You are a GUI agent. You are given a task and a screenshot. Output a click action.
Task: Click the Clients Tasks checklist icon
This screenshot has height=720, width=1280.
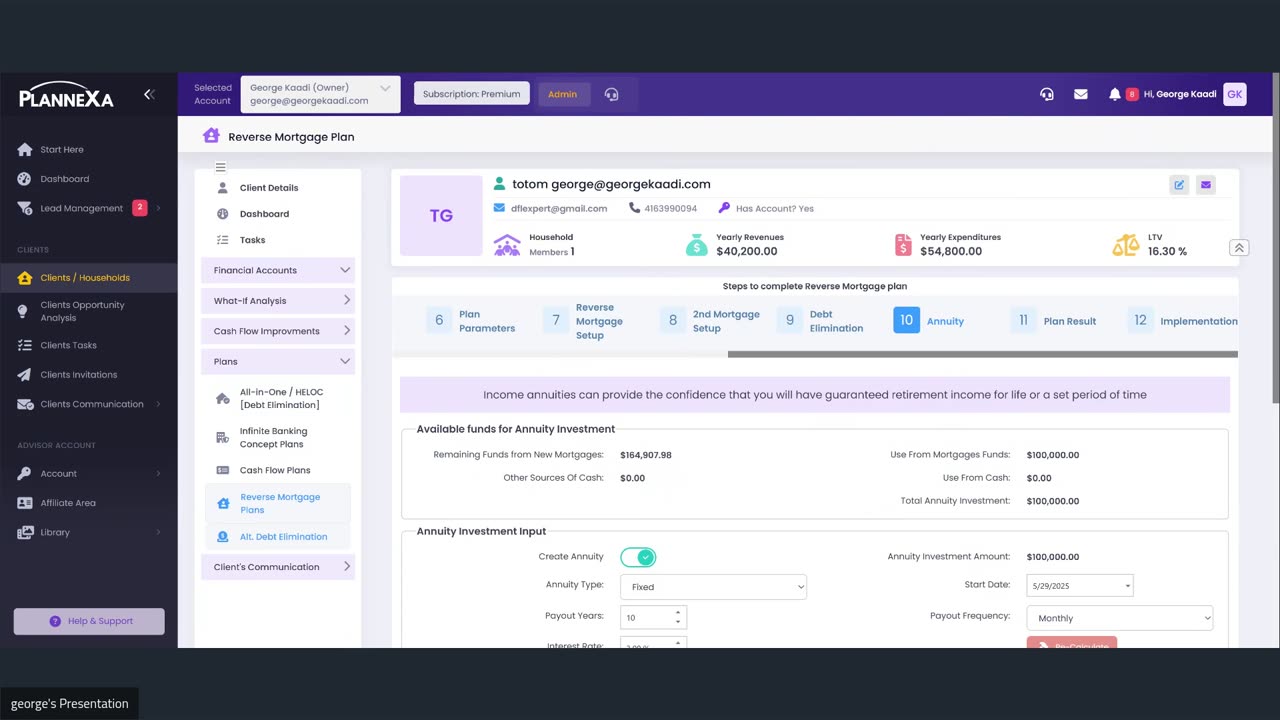(x=25, y=345)
